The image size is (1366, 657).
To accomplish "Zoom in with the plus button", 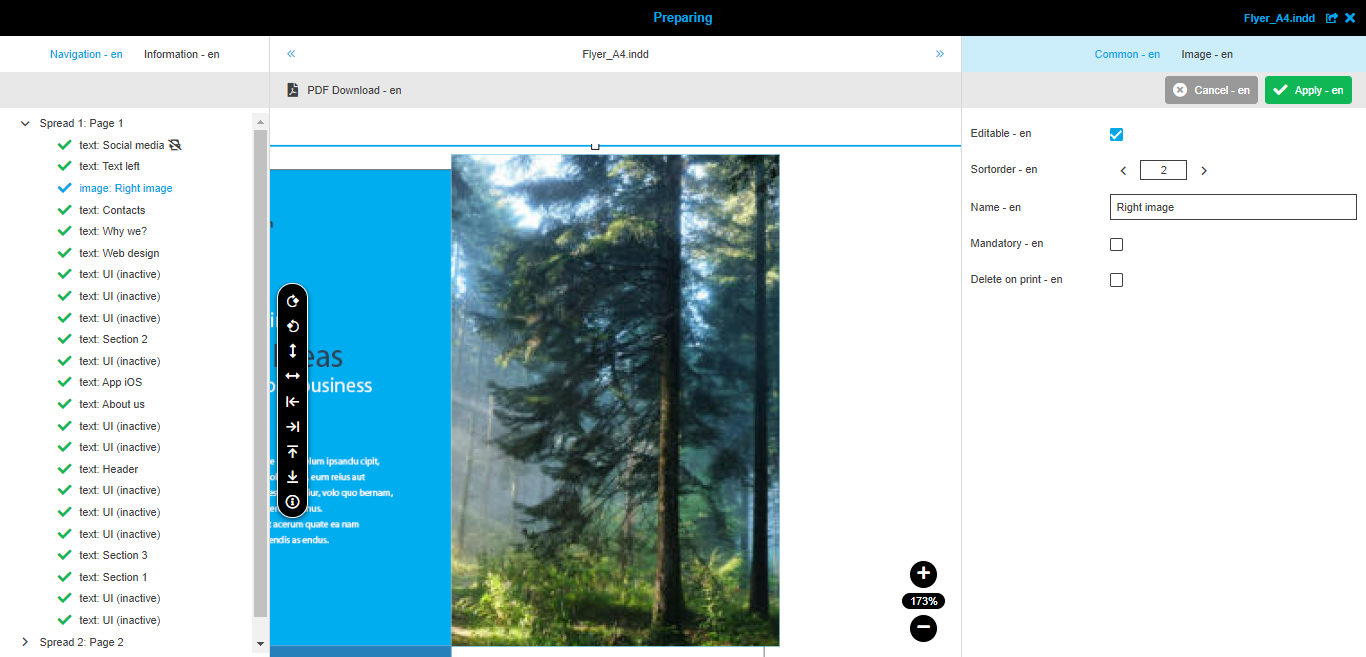I will (x=923, y=574).
